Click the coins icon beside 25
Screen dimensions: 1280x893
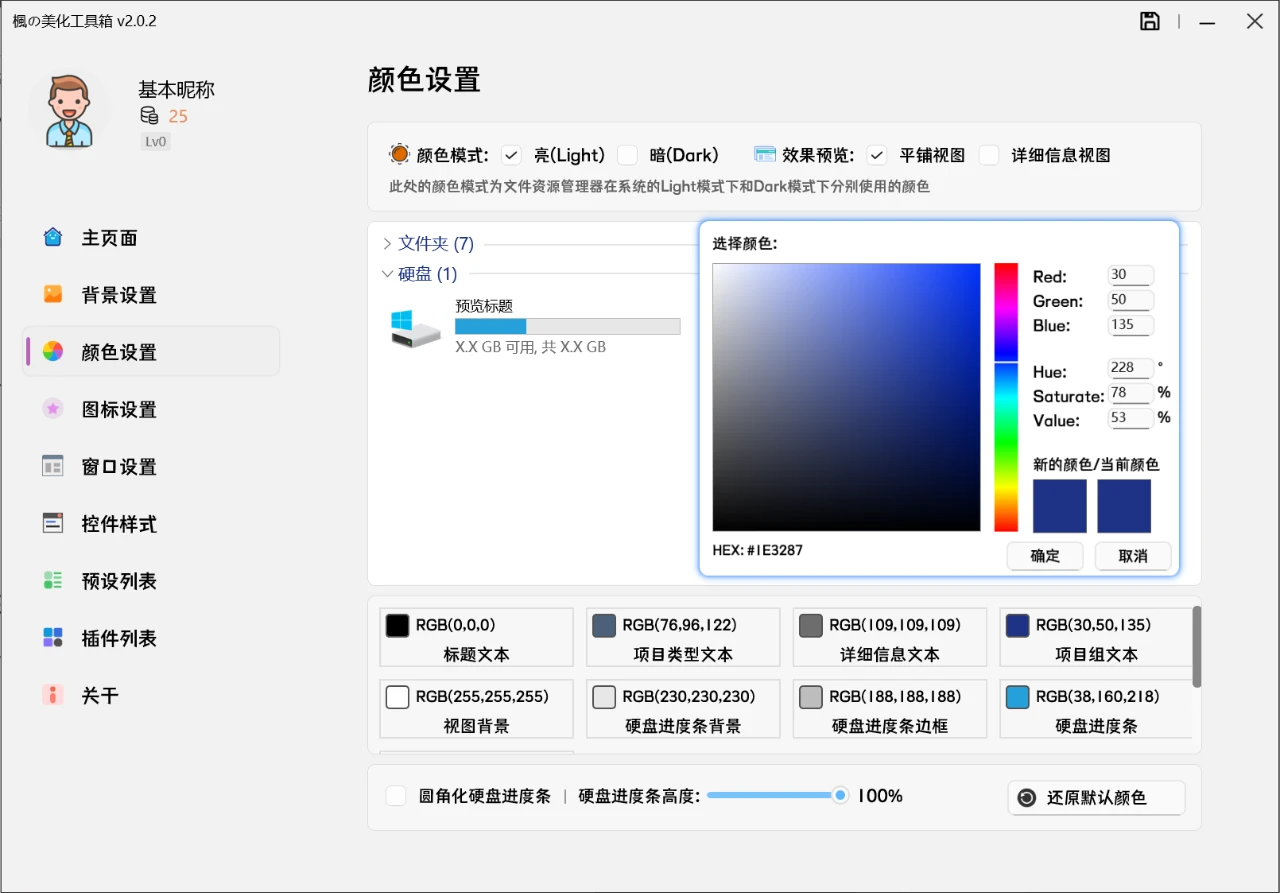click(149, 116)
